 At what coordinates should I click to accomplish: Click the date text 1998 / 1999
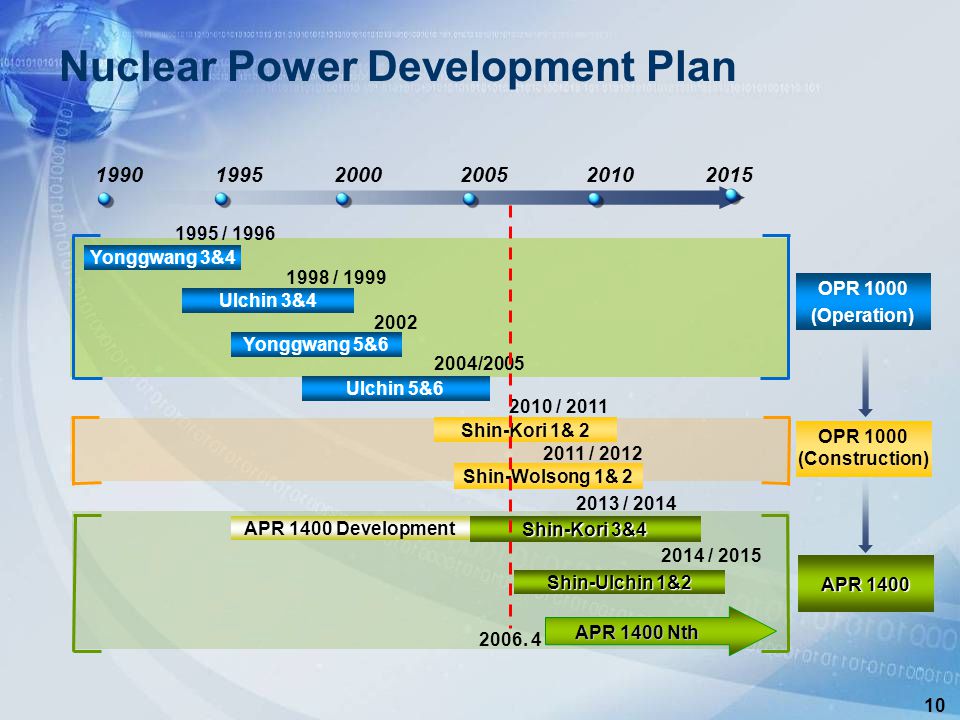[x=336, y=277]
